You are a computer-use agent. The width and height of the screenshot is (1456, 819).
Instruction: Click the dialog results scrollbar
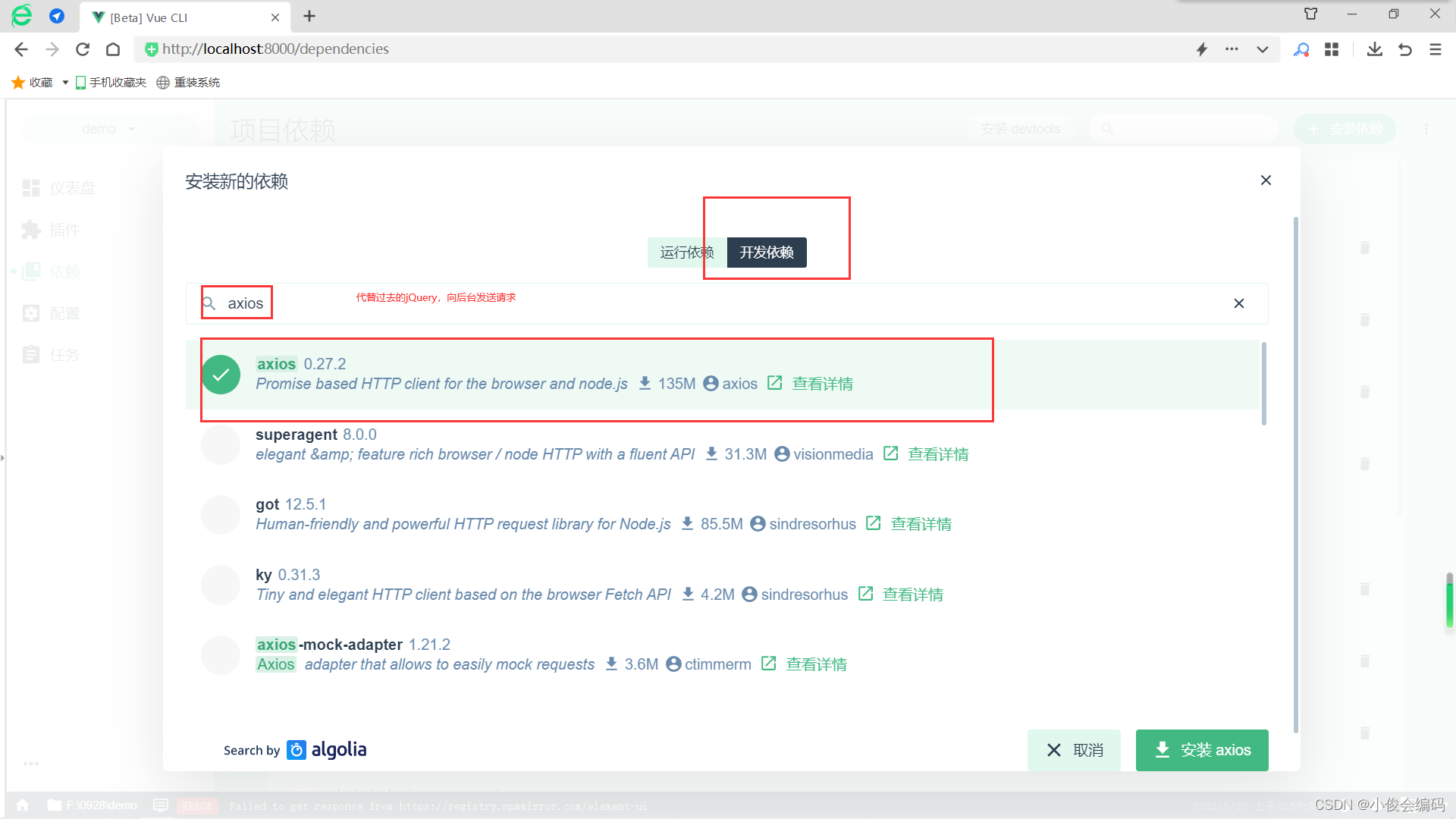click(1263, 384)
